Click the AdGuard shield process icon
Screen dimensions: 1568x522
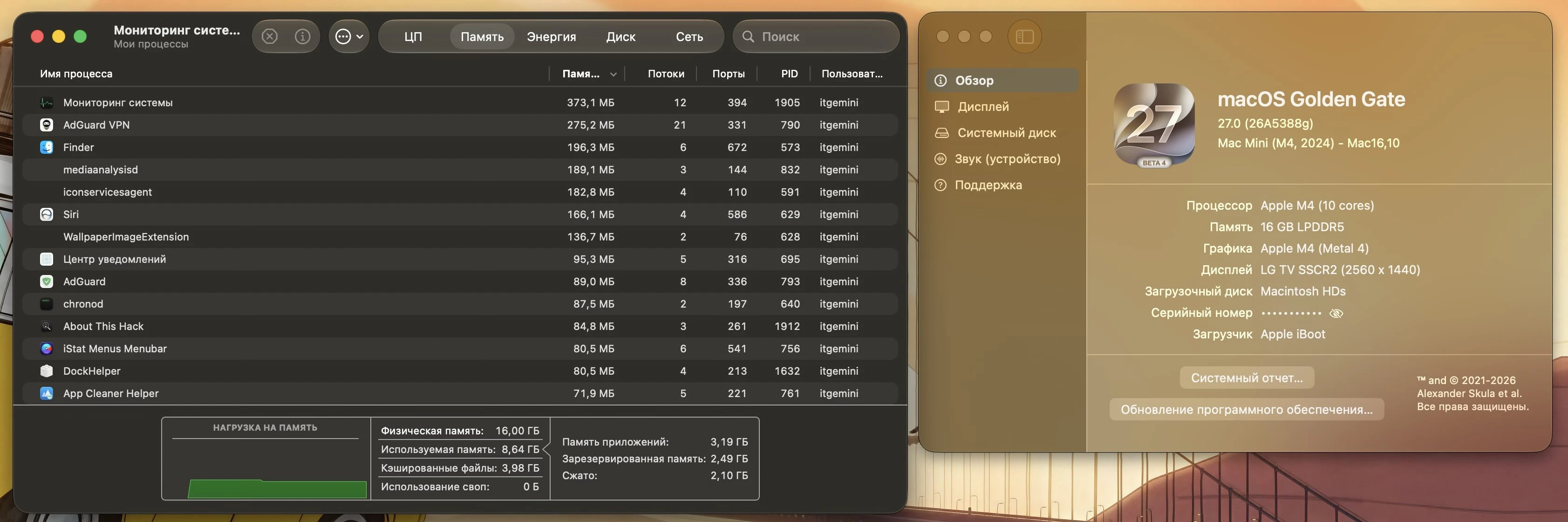46,282
